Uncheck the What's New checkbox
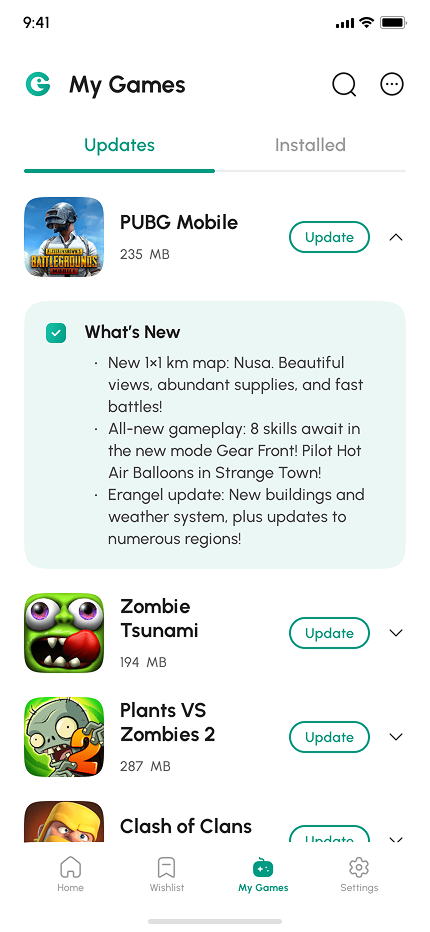The width and height of the screenshot is (430, 932). [x=56, y=333]
